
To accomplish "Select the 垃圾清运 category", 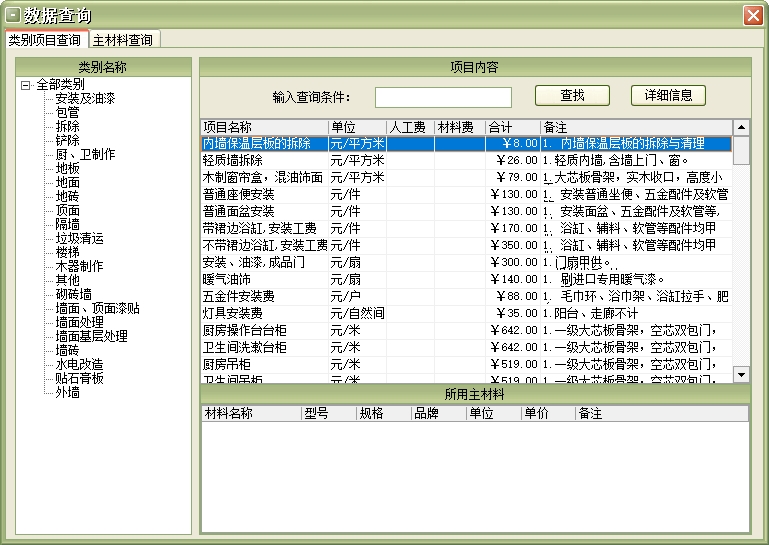I will pyautogui.click(x=79, y=239).
